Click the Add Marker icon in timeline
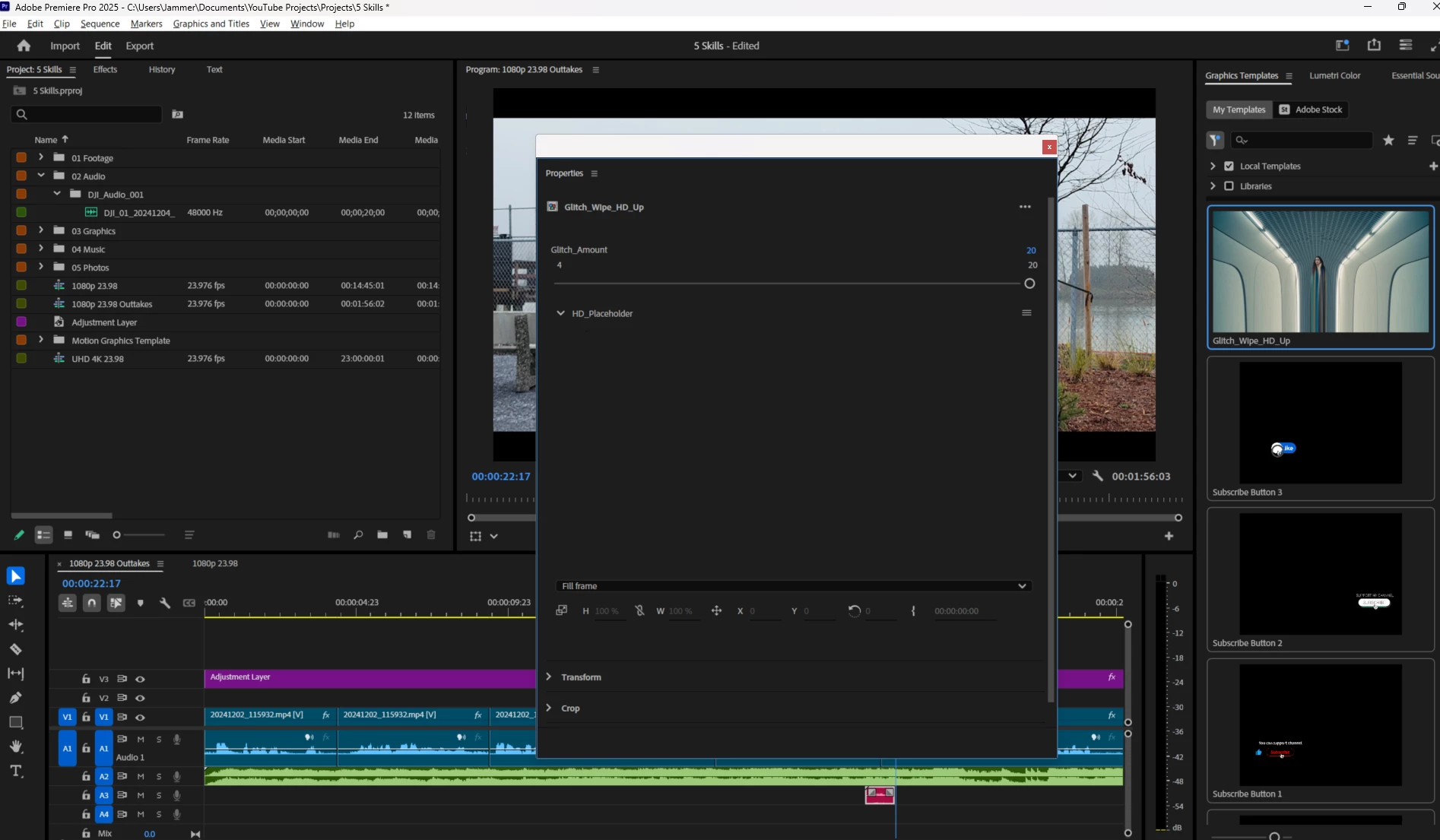Viewport: 1440px width, 840px height. (x=141, y=603)
